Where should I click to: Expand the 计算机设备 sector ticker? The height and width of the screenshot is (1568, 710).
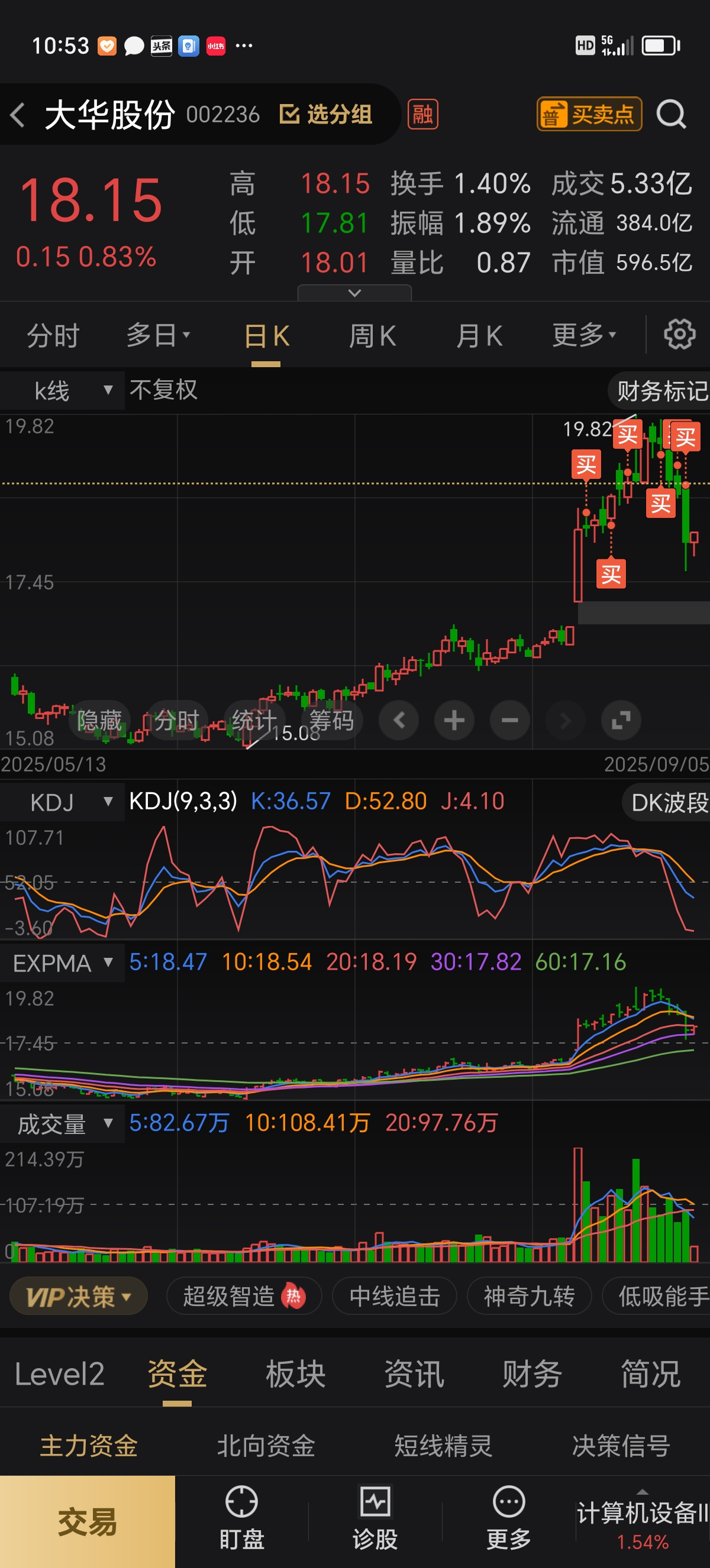643,1522
